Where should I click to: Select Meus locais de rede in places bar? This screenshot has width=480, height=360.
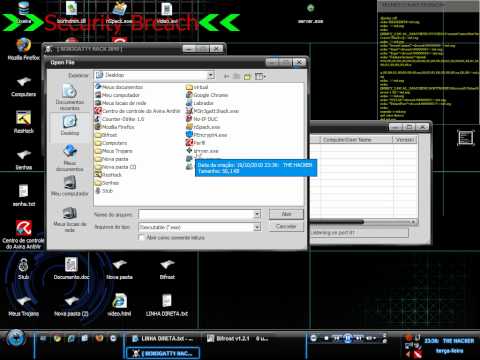[70, 220]
